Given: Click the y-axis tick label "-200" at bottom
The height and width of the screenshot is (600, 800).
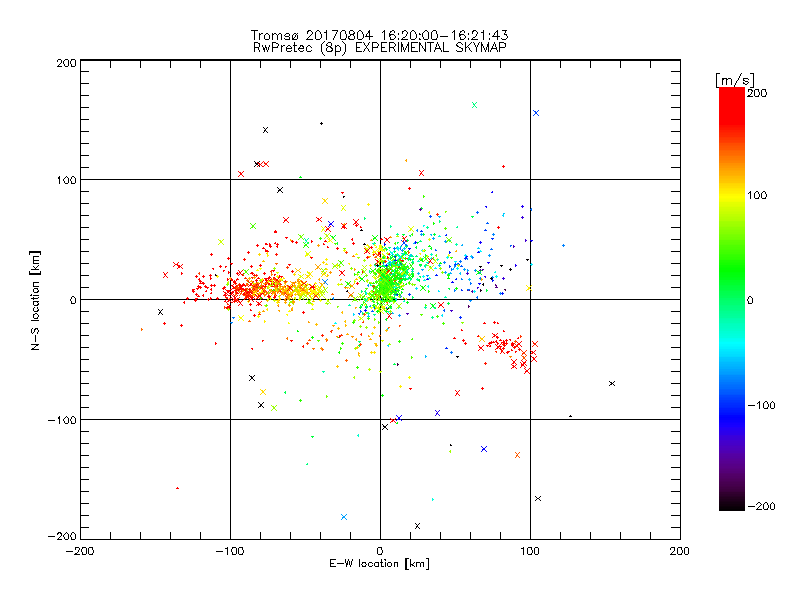Looking at the screenshot, I should pyautogui.click(x=62, y=536).
